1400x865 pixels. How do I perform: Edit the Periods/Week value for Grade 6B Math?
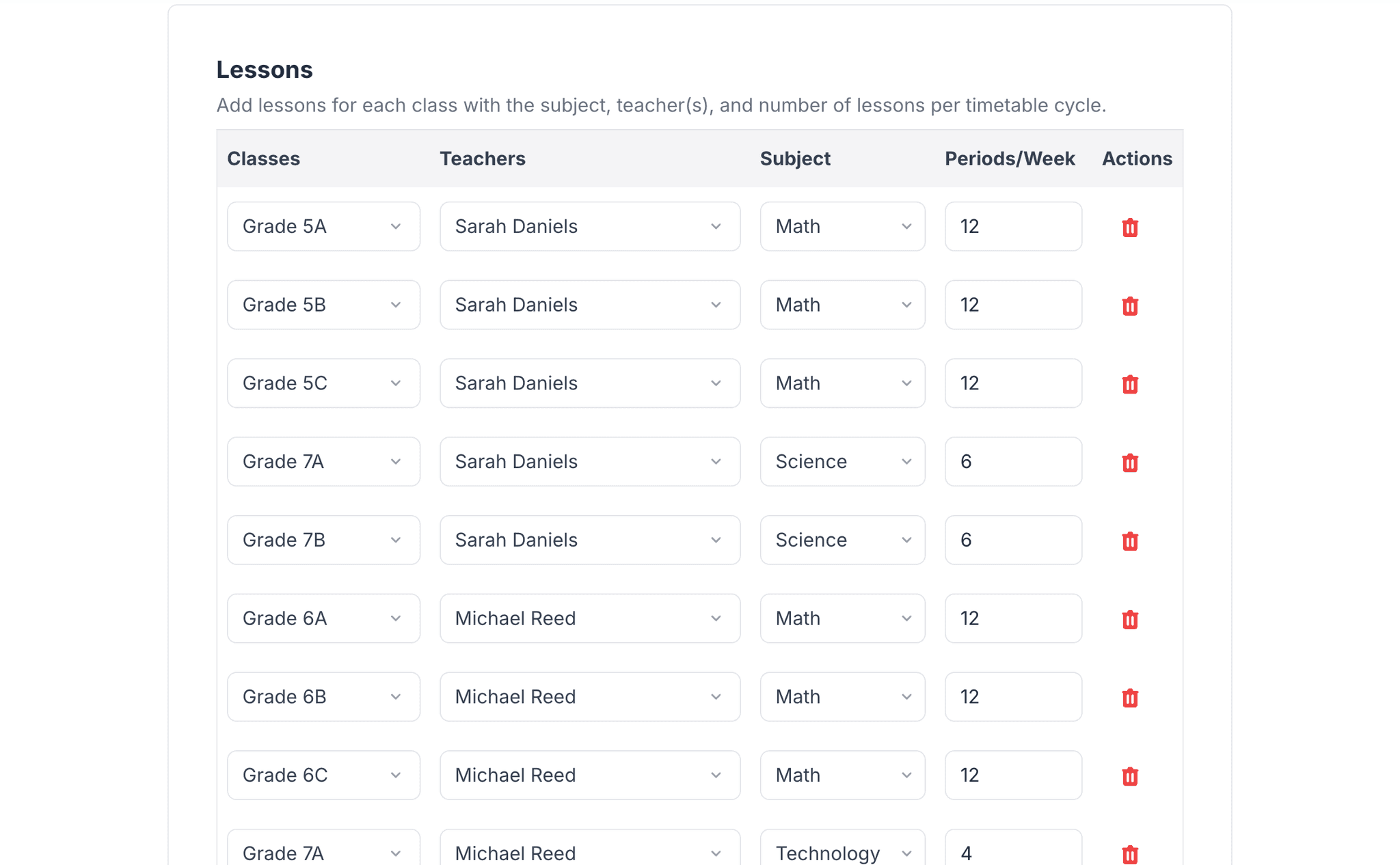(1012, 697)
